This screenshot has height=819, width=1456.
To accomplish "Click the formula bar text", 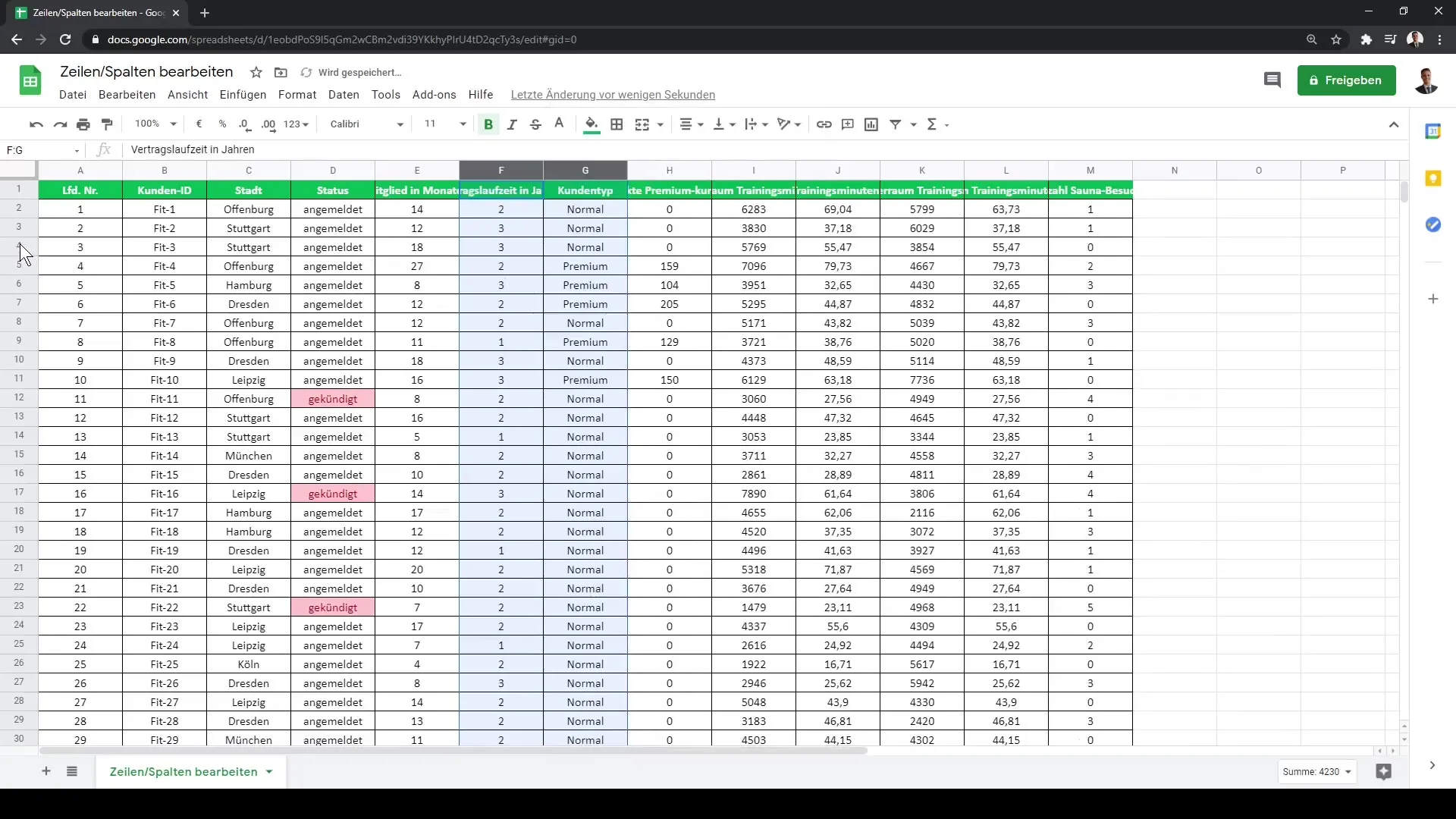I will point(193,150).
